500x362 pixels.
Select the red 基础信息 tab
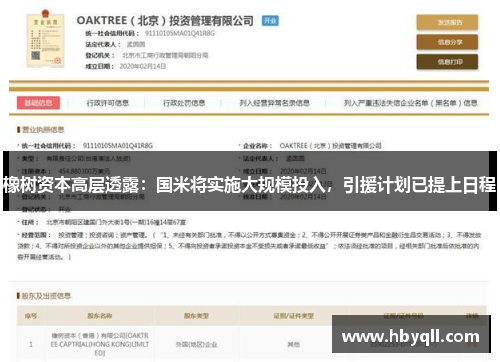(38, 103)
